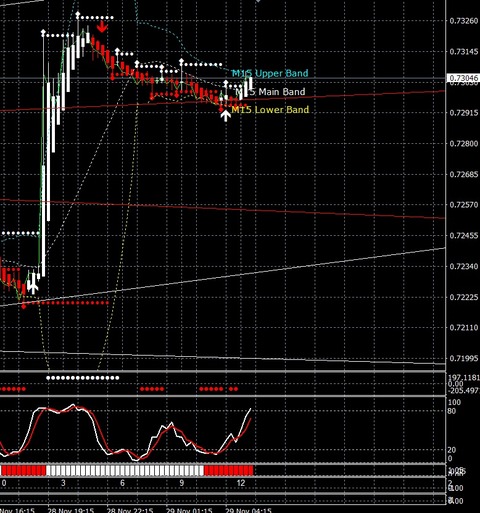
Task: Click the 0.71995 price level
Action: 464,358
